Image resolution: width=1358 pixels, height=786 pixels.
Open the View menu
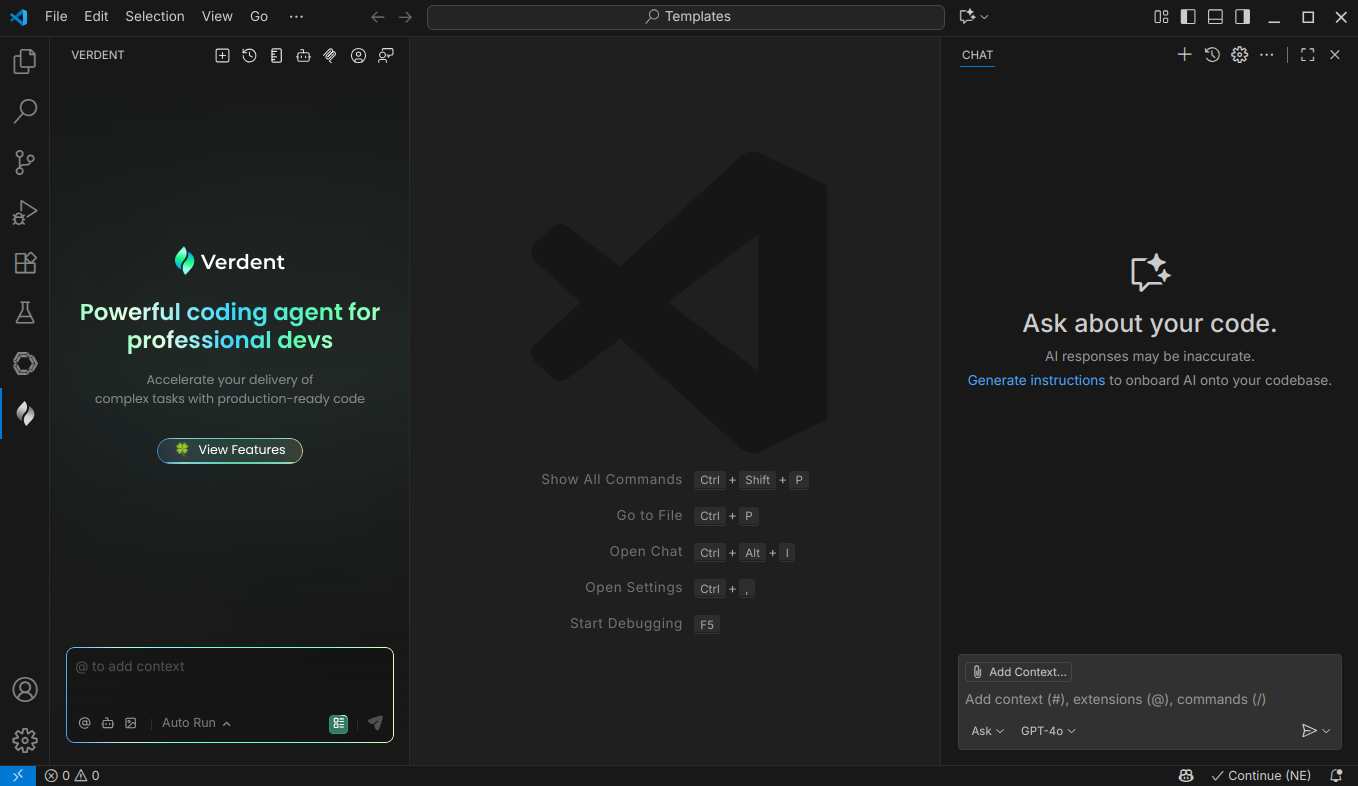(x=217, y=17)
